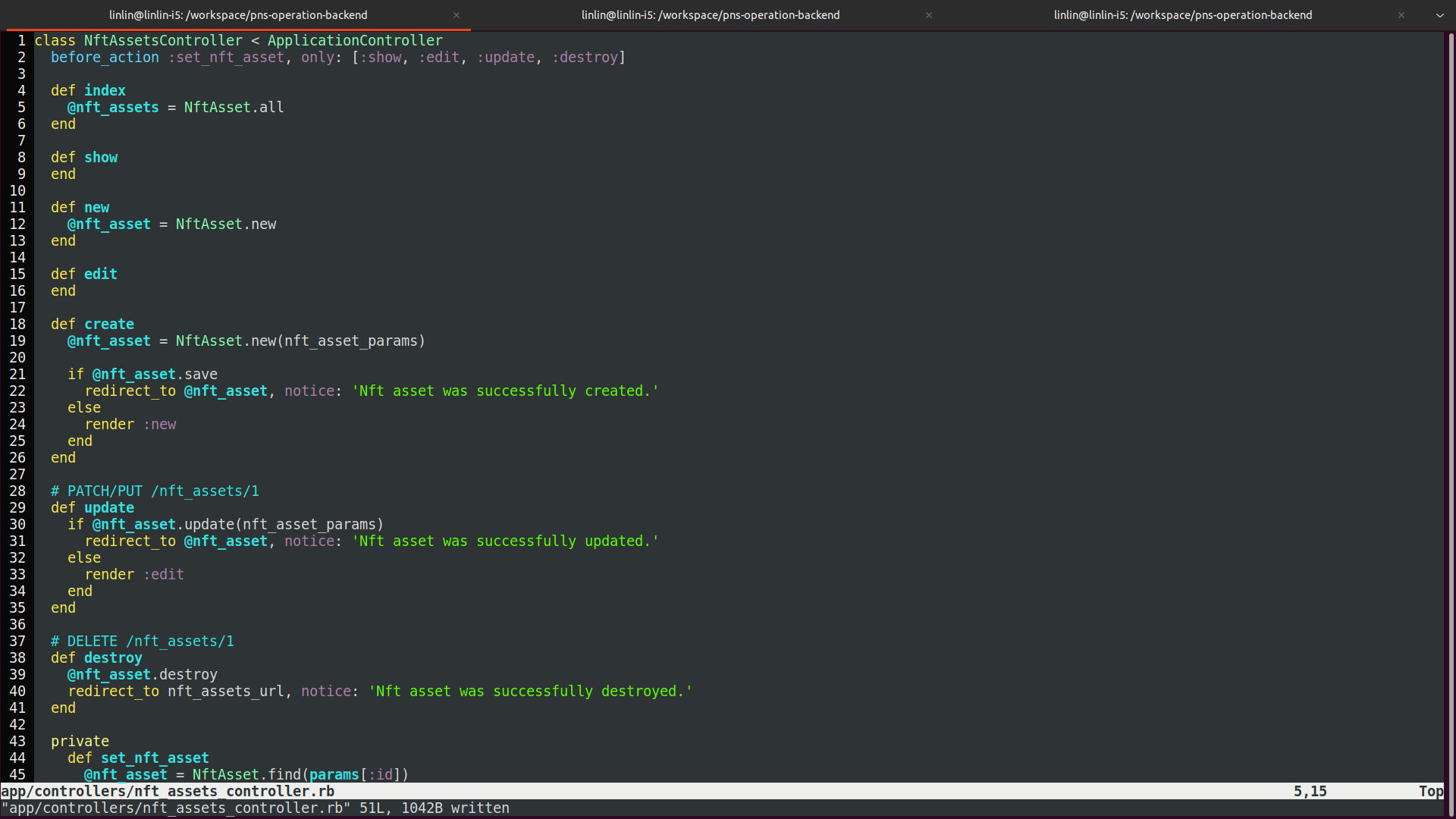Viewport: 1456px width, 819px height.
Task: Close the first terminal tab
Action: (457, 15)
